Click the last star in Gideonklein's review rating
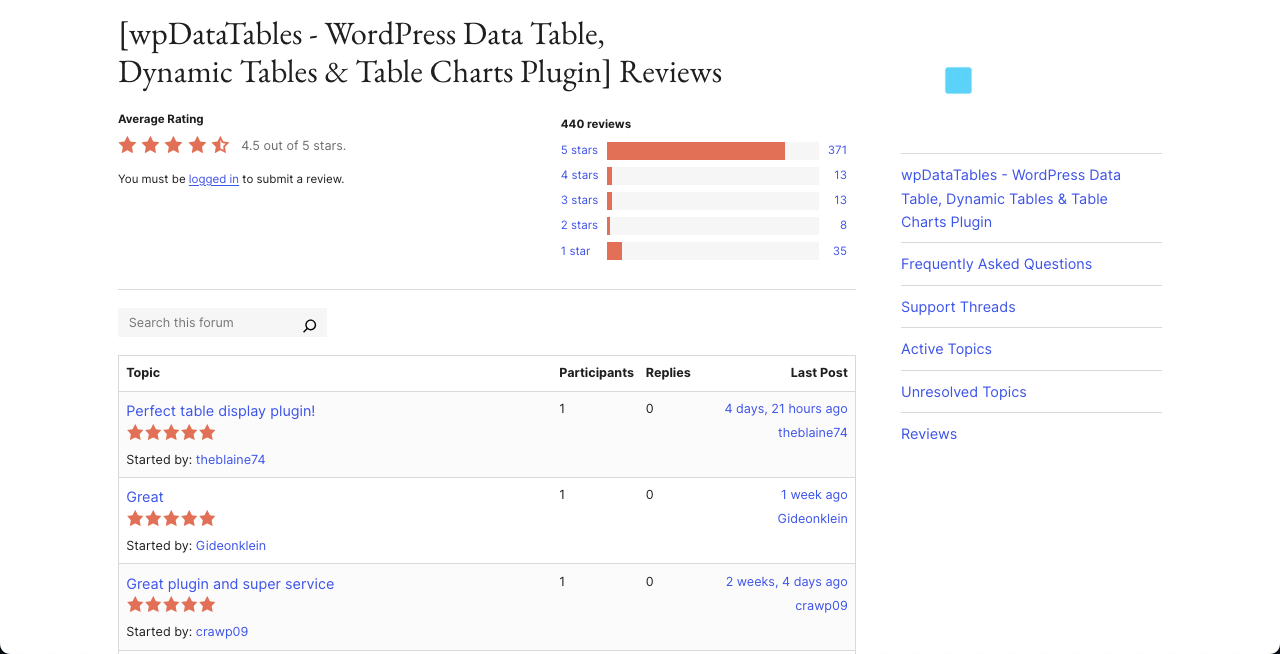The height and width of the screenshot is (654, 1280). tap(208, 518)
